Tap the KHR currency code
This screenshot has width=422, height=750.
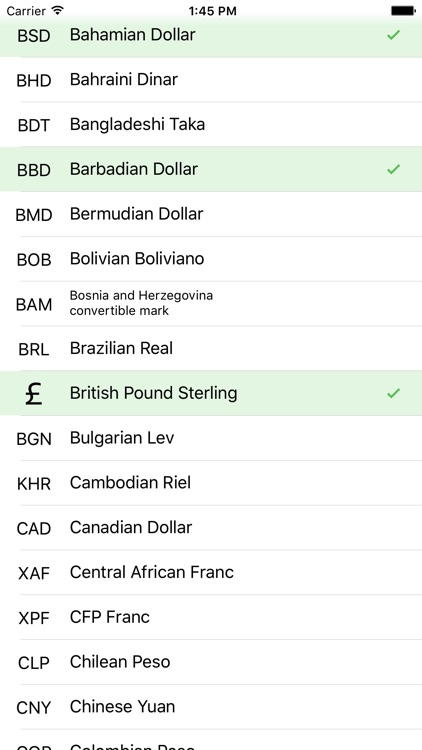[34, 484]
